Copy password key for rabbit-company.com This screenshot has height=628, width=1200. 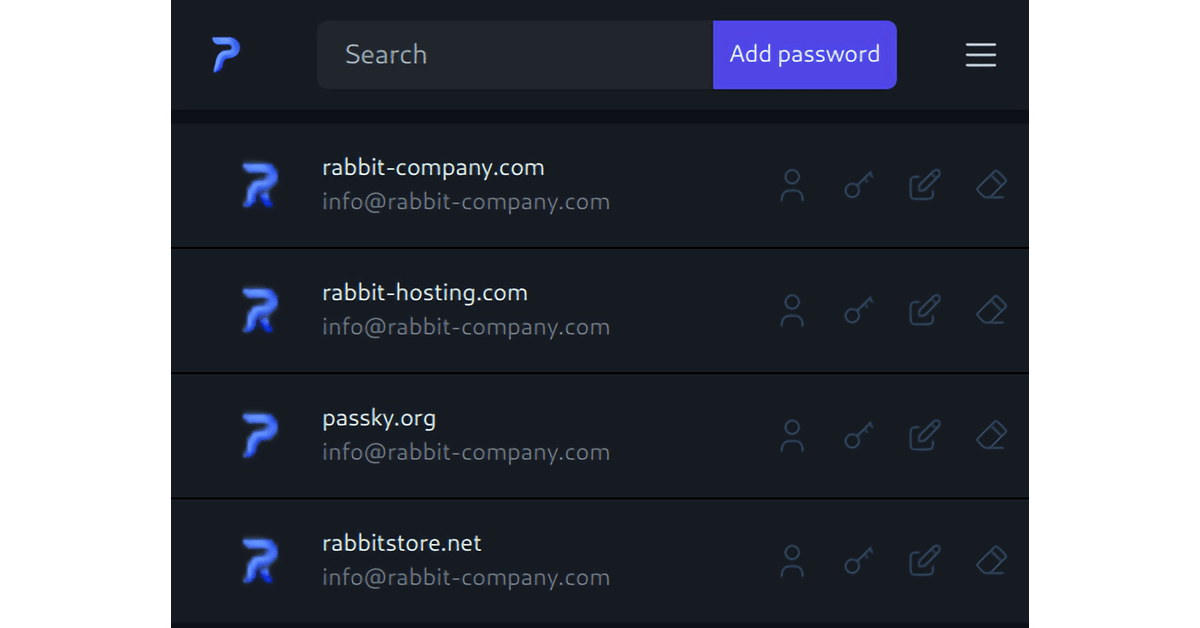pyautogui.click(x=858, y=185)
